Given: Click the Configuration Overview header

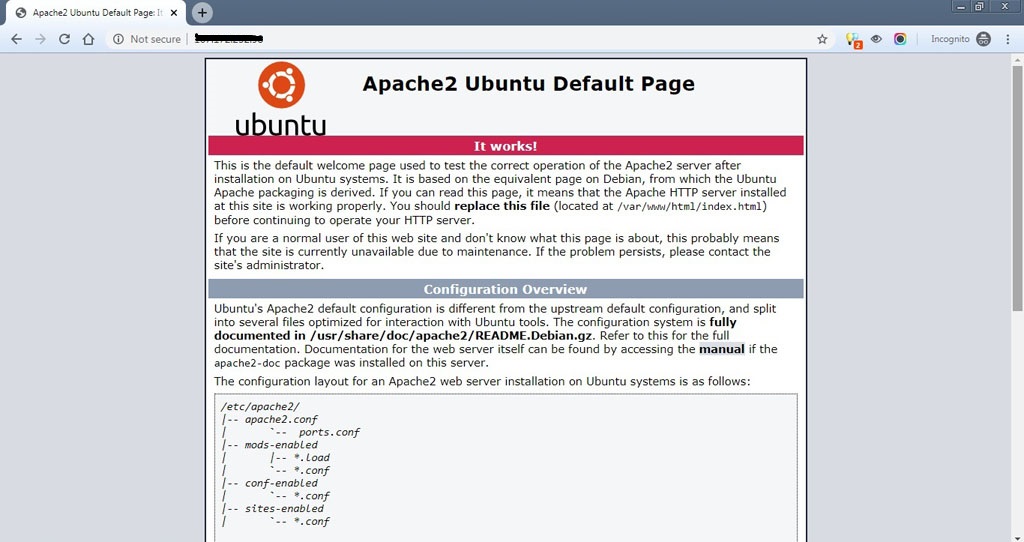Looking at the screenshot, I should point(505,289).
